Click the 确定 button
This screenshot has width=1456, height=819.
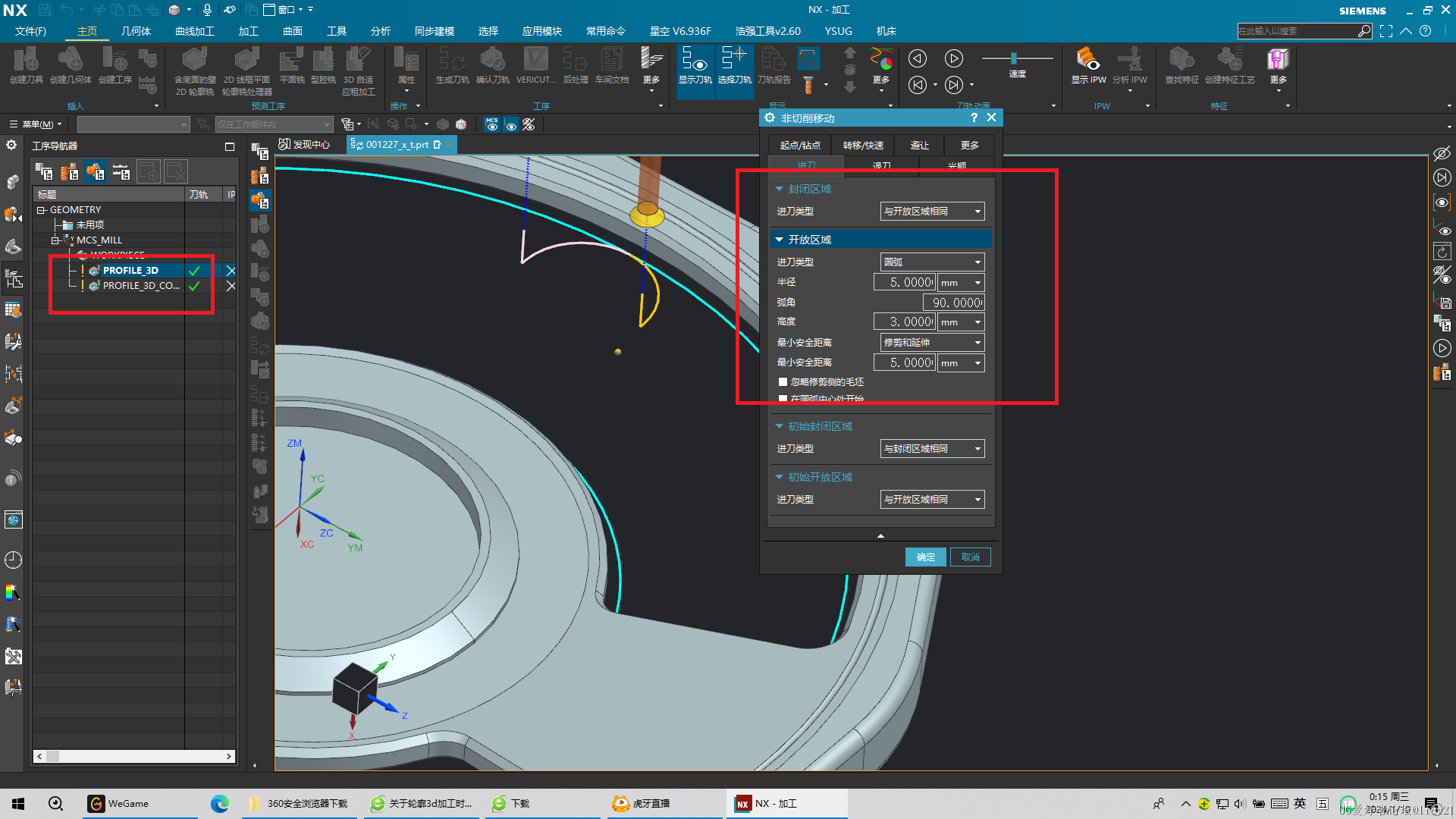[x=925, y=557]
